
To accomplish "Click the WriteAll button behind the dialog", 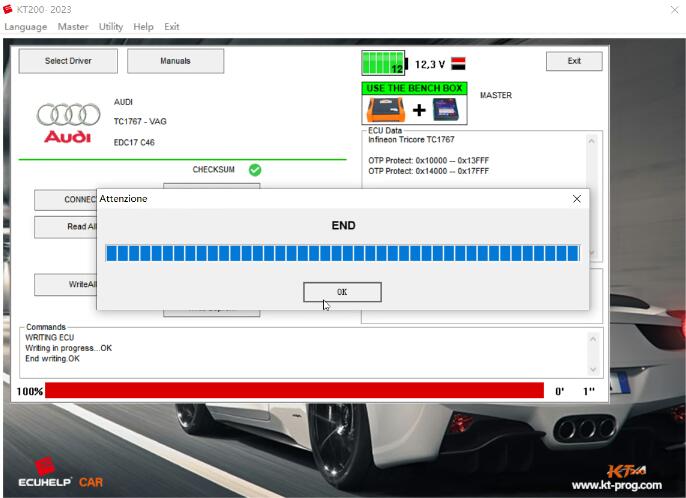I will [x=66, y=284].
